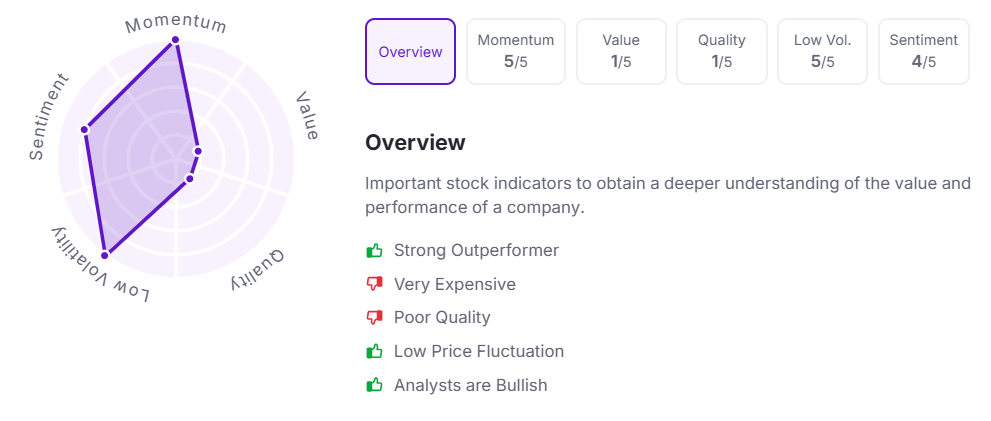Image resolution: width=991 pixels, height=421 pixels.
Task: Click the Value data point on radar chart
Action: coord(198,151)
